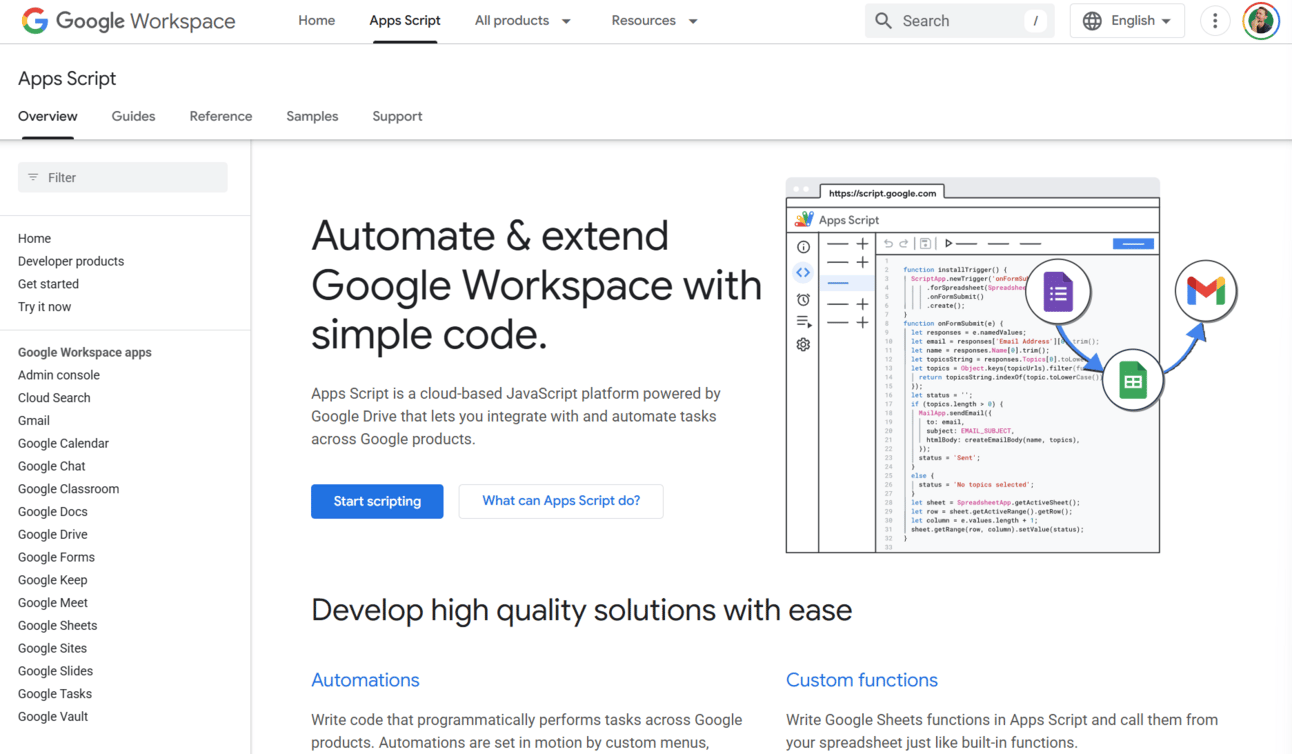1292x754 pixels.
Task: Open Google Keep in sidebar
Action: 53,580
